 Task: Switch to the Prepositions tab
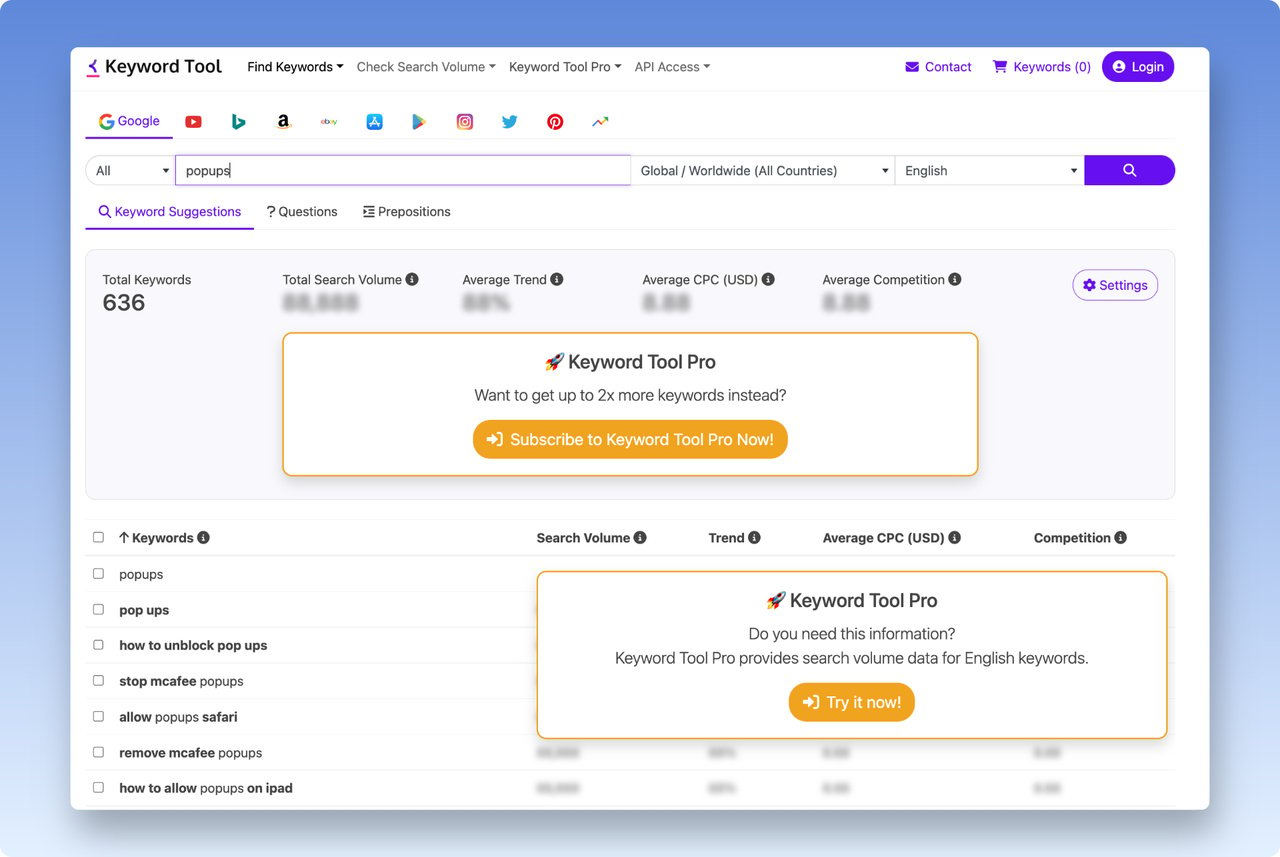click(x=407, y=212)
